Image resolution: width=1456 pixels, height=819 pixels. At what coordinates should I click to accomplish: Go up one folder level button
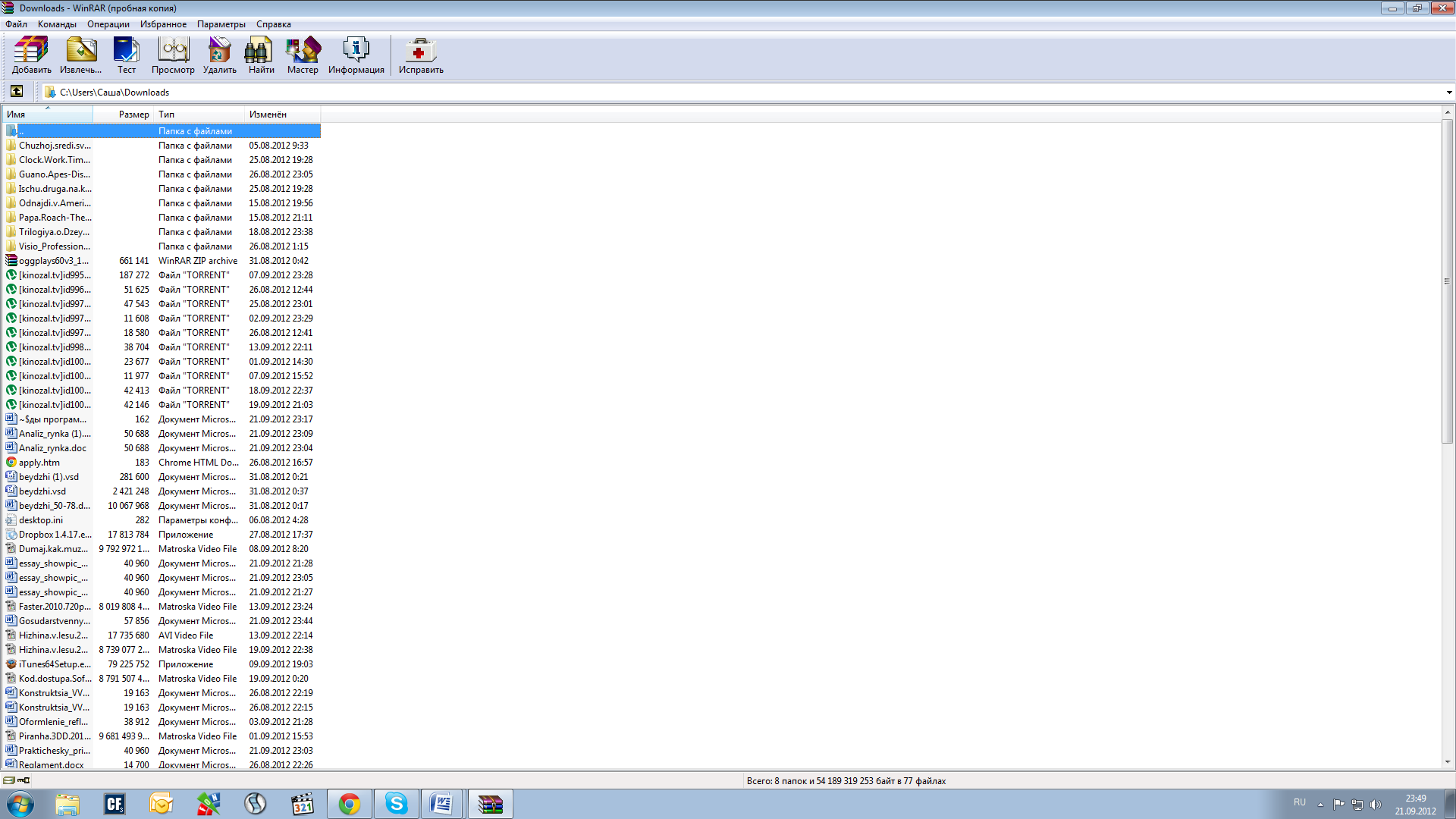pyautogui.click(x=17, y=92)
